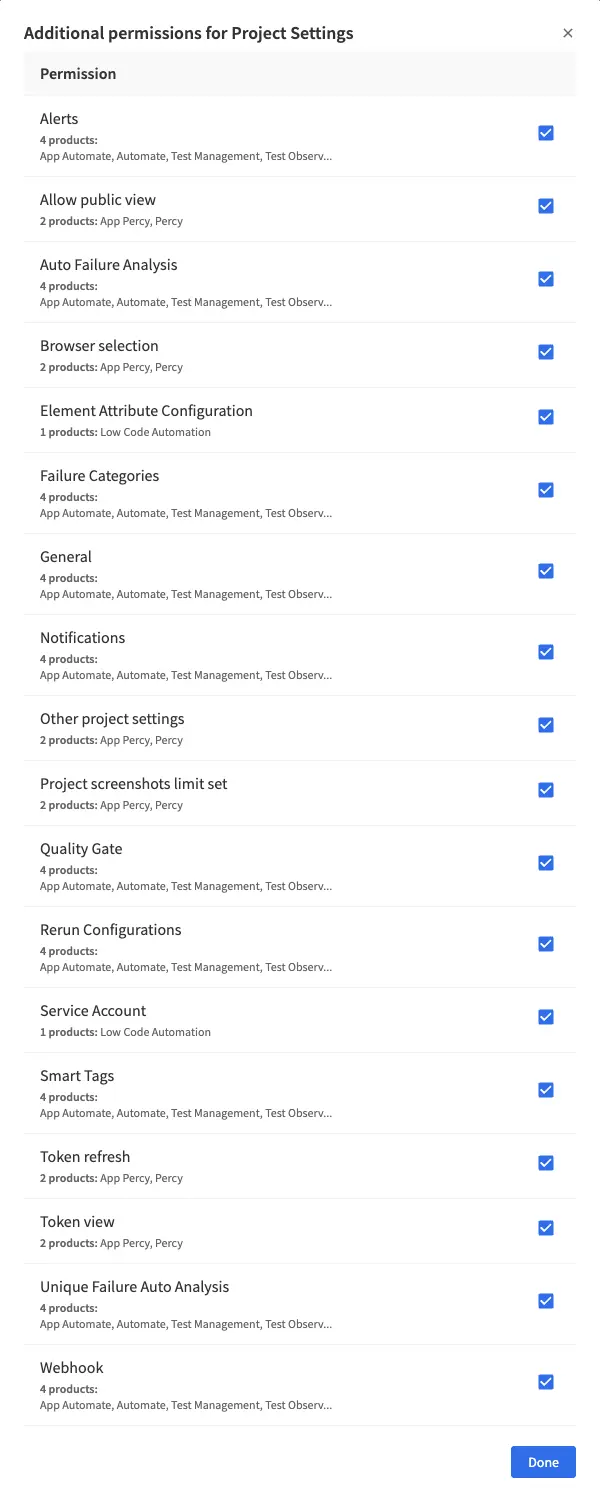Disable the Rerun Configurations permission

click(x=546, y=943)
